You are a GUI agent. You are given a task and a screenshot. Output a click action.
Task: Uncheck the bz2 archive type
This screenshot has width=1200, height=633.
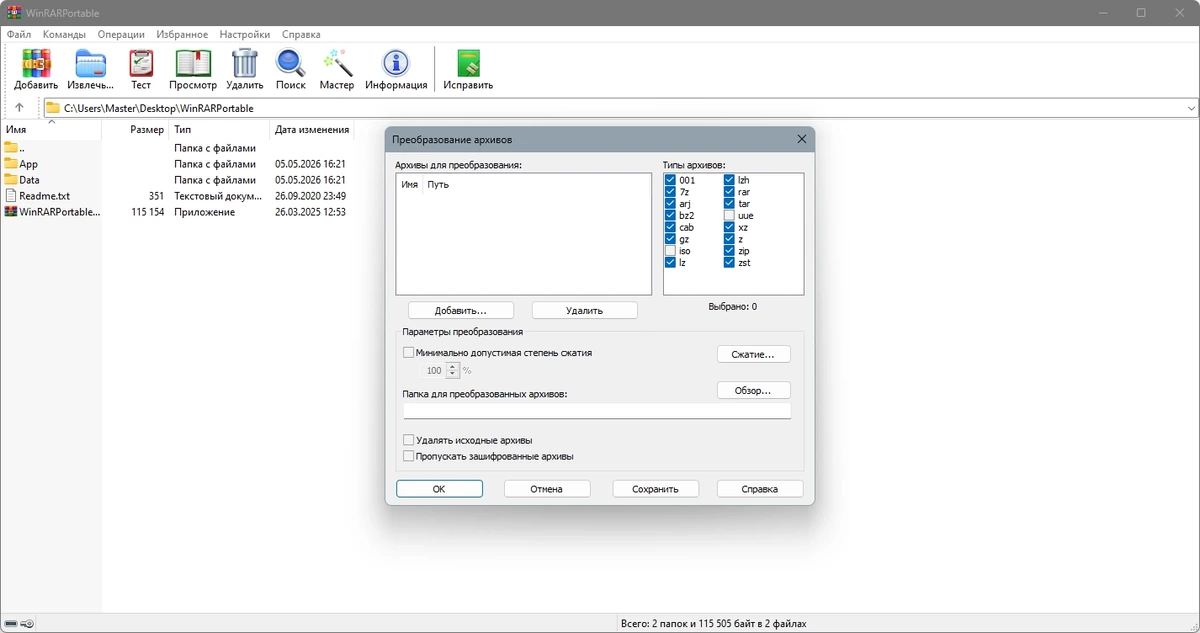[x=671, y=216]
